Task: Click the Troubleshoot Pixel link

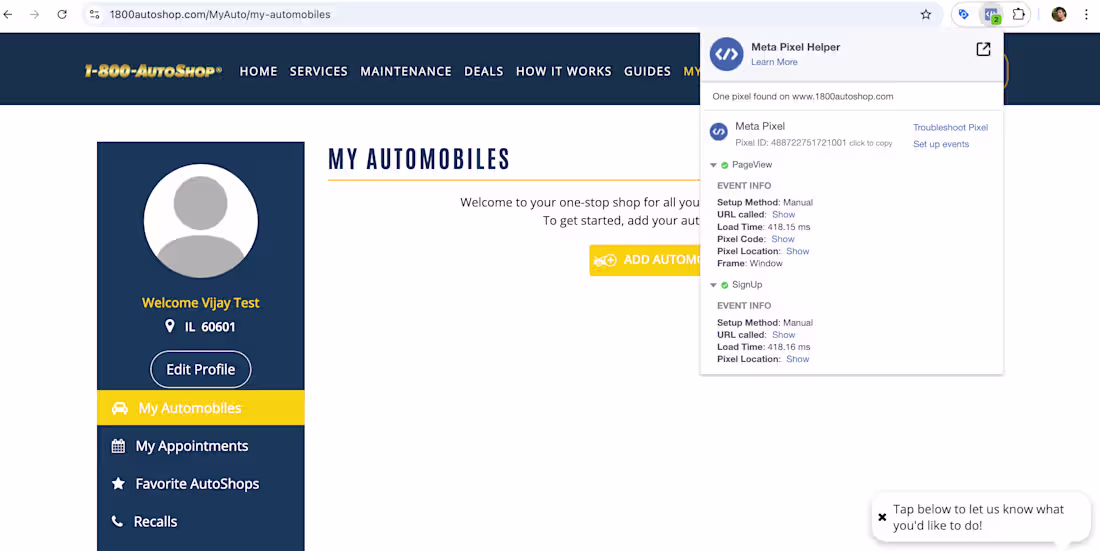Action: [950, 128]
